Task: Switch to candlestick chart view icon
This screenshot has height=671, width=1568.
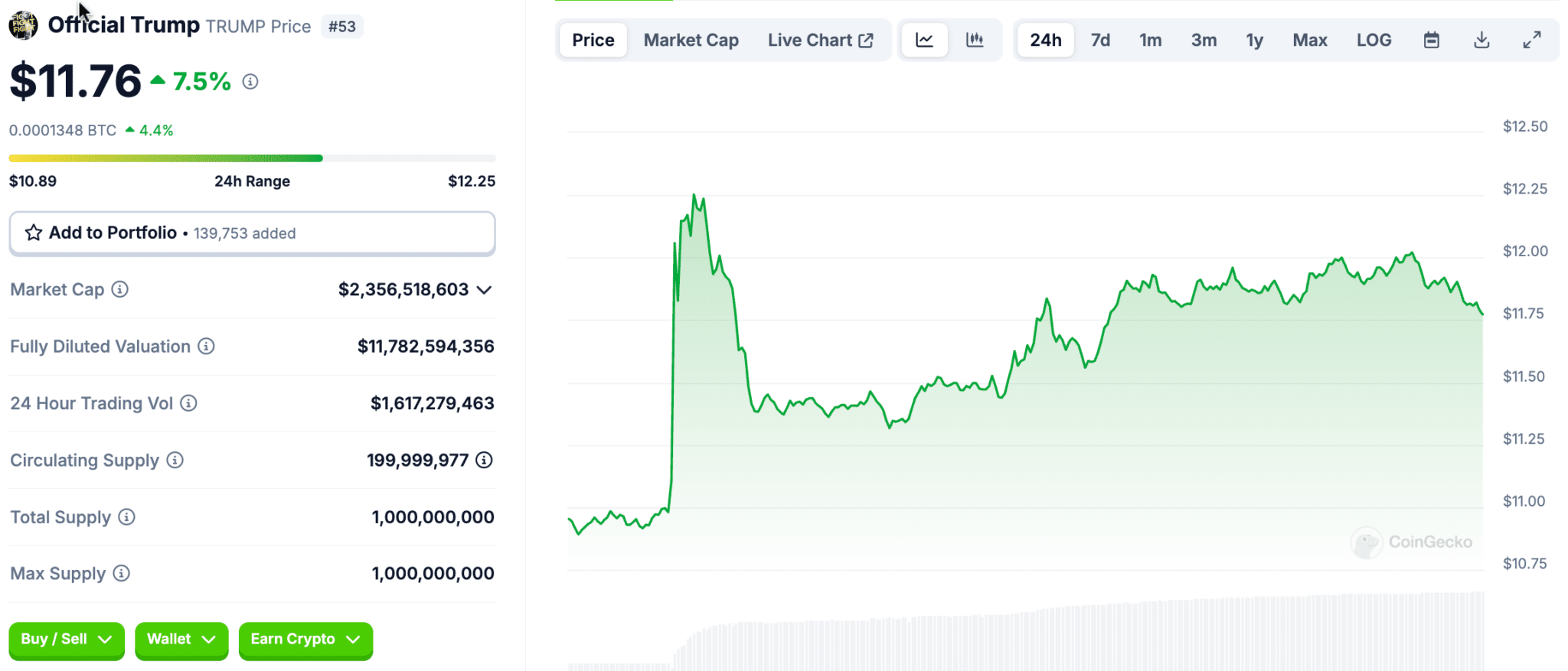Action: click(975, 40)
